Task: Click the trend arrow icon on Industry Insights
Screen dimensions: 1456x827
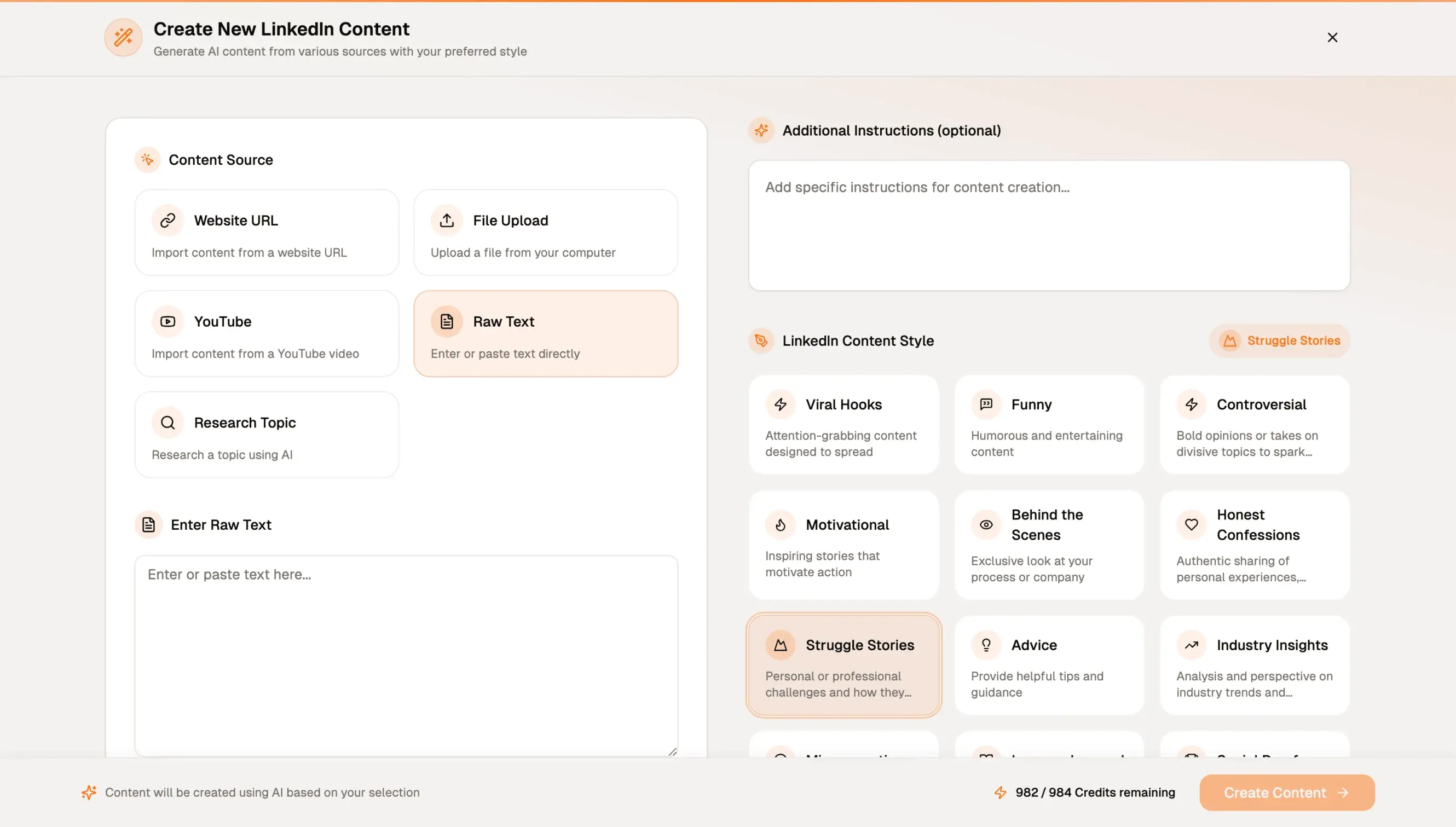Action: pyautogui.click(x=1192, y=645)
